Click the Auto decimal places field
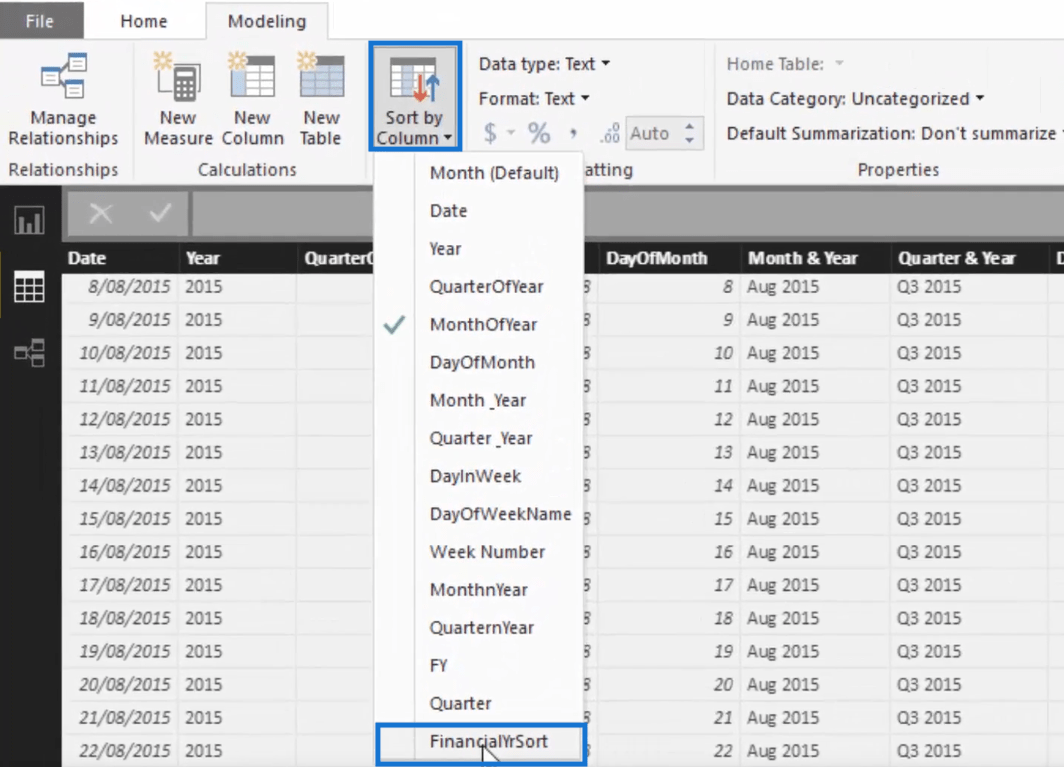Viewport: 1064px width, 767px height. pos(653,133)
